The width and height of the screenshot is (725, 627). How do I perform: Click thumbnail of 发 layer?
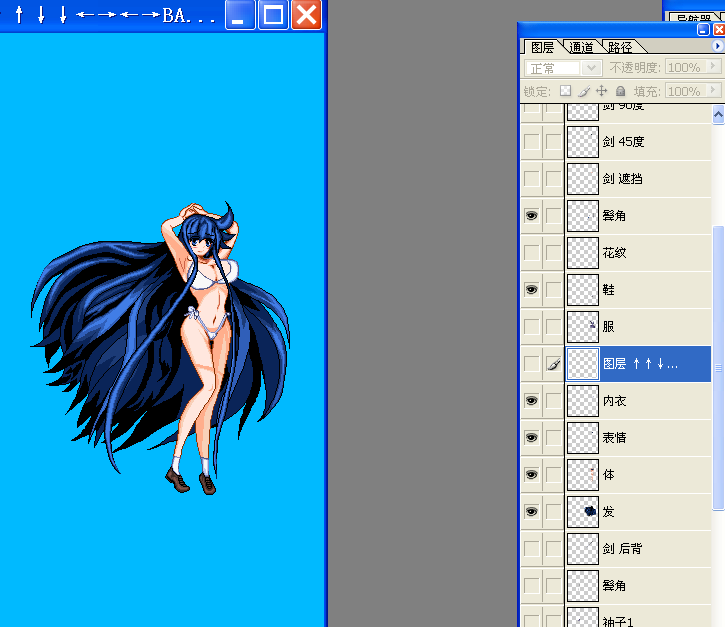[583, 512]
